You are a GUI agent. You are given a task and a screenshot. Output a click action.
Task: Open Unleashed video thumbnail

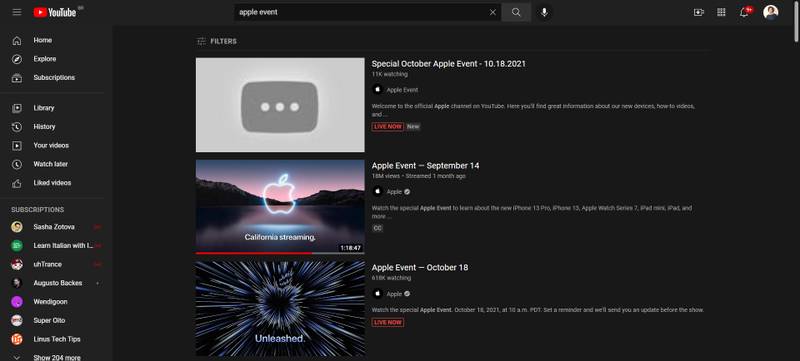[x=280, y=308]
